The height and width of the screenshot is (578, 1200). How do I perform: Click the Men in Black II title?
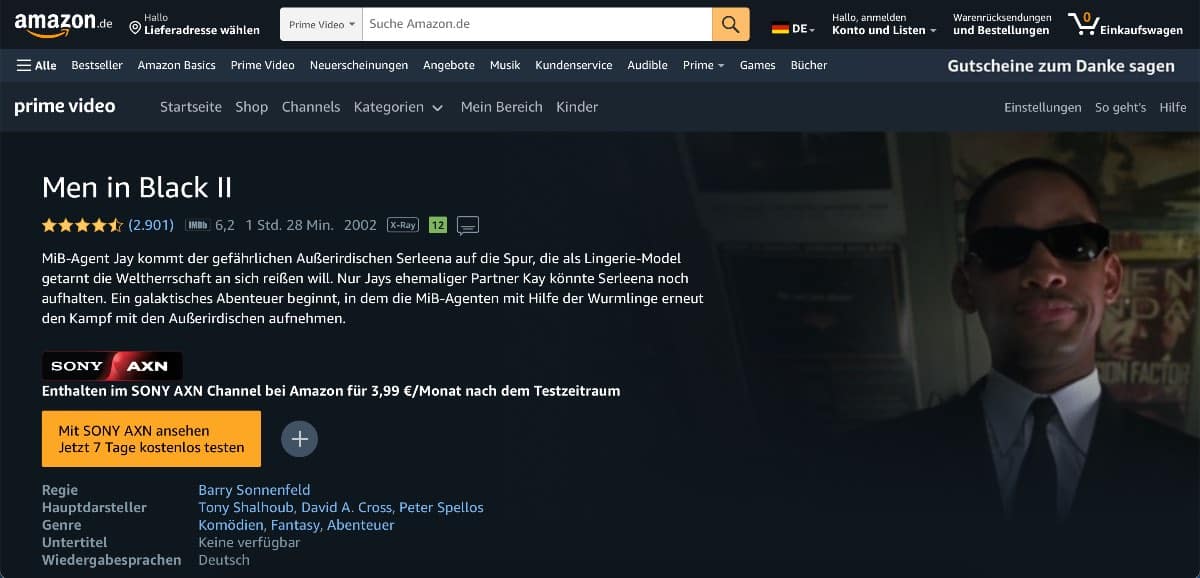coord(137,187)
